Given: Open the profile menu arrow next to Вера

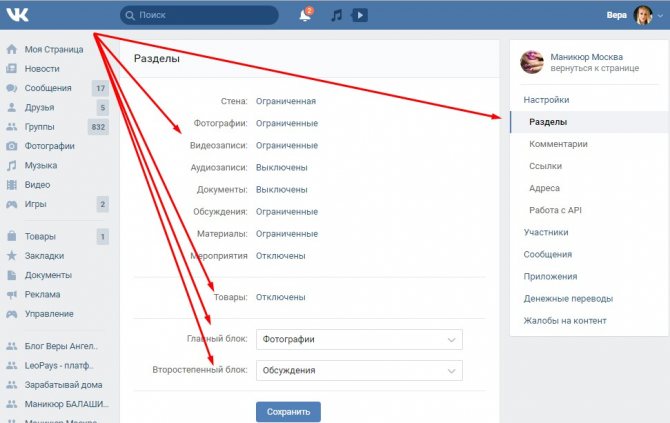Looking at the screenshot, I should pos(661,15).
